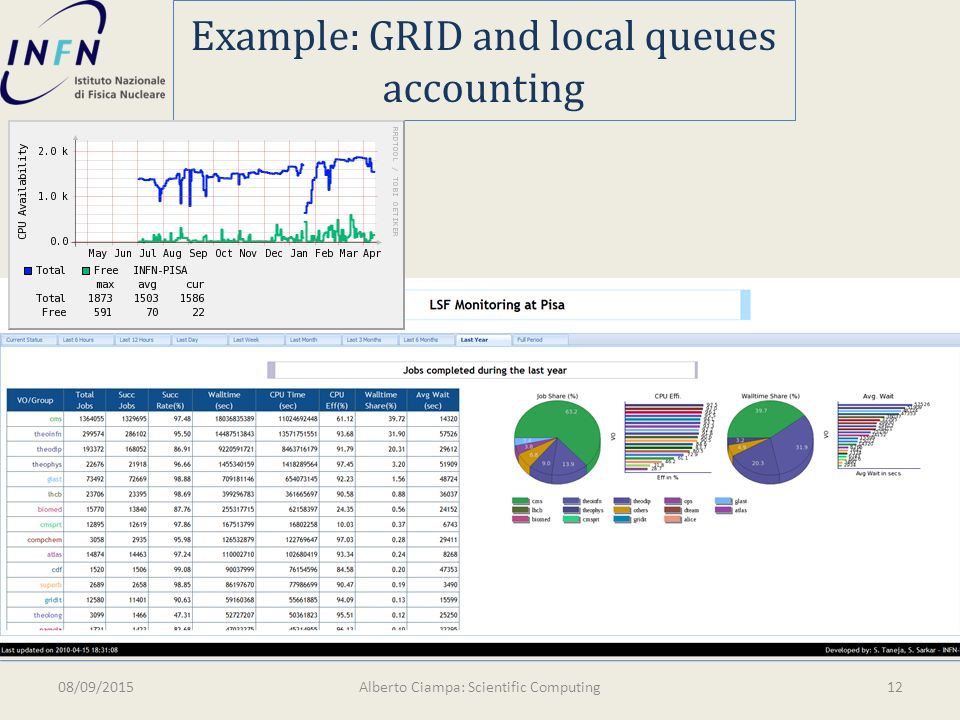Click the orange others legend swatch

622,510
